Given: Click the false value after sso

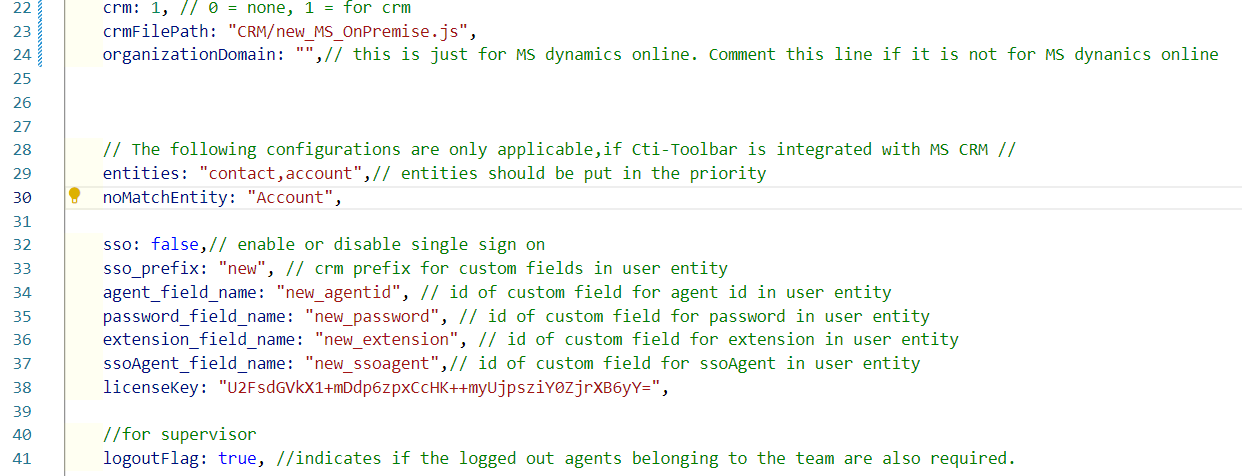Looking at the screenshot, I should (174, 245).
